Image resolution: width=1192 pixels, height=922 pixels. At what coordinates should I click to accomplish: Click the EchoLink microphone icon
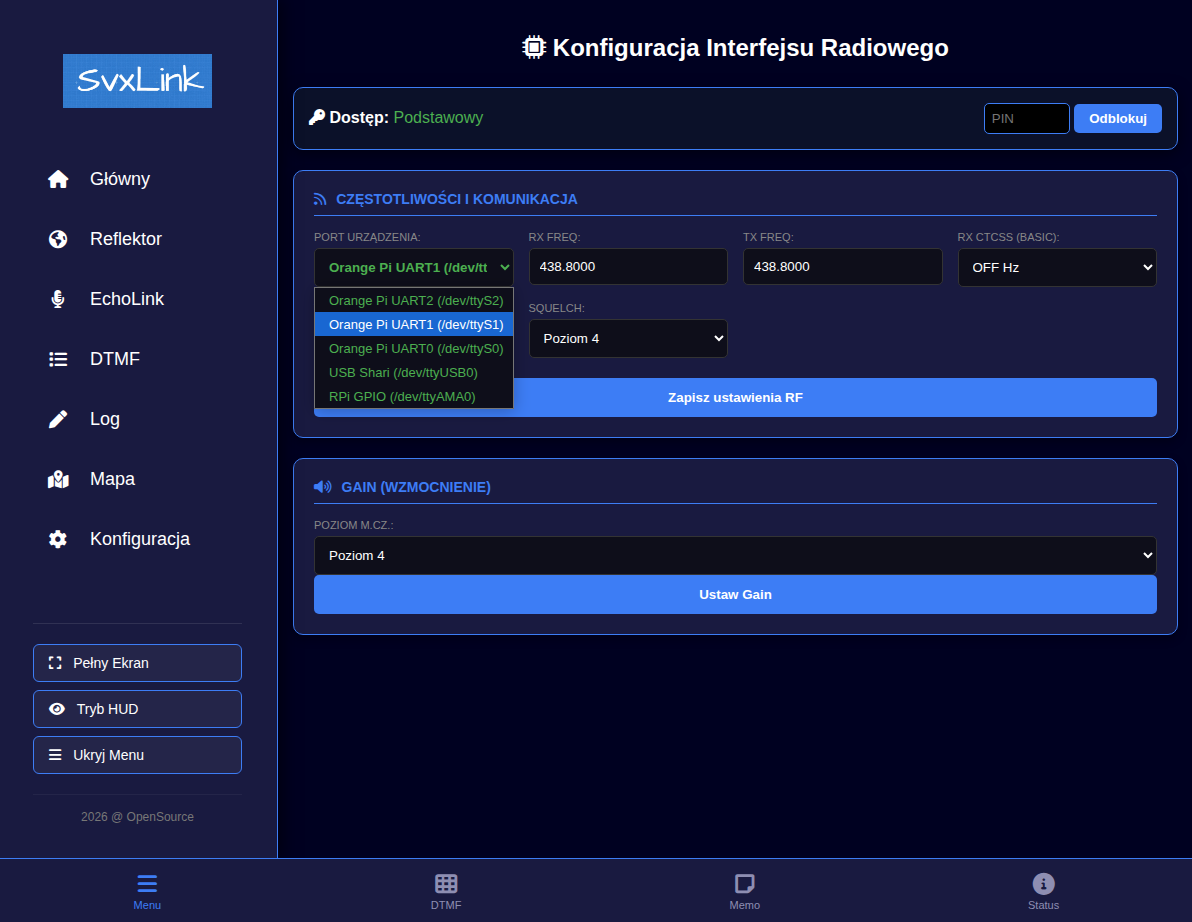[58, 299]
